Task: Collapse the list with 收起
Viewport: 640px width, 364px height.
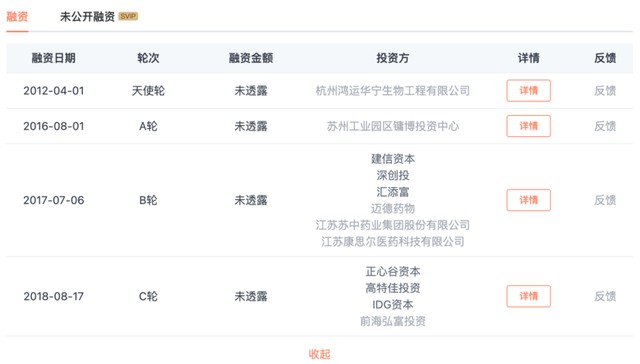Action: pyautogui.click(x=320, y=354)
